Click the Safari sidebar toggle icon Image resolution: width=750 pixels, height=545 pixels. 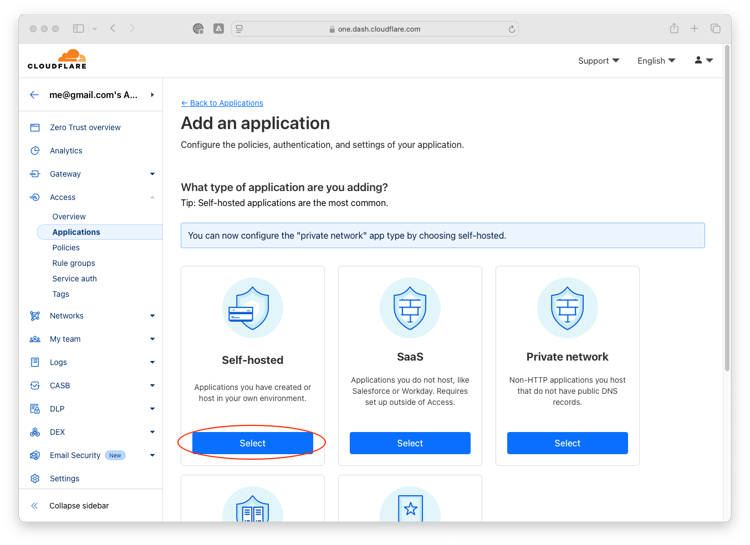78,29
